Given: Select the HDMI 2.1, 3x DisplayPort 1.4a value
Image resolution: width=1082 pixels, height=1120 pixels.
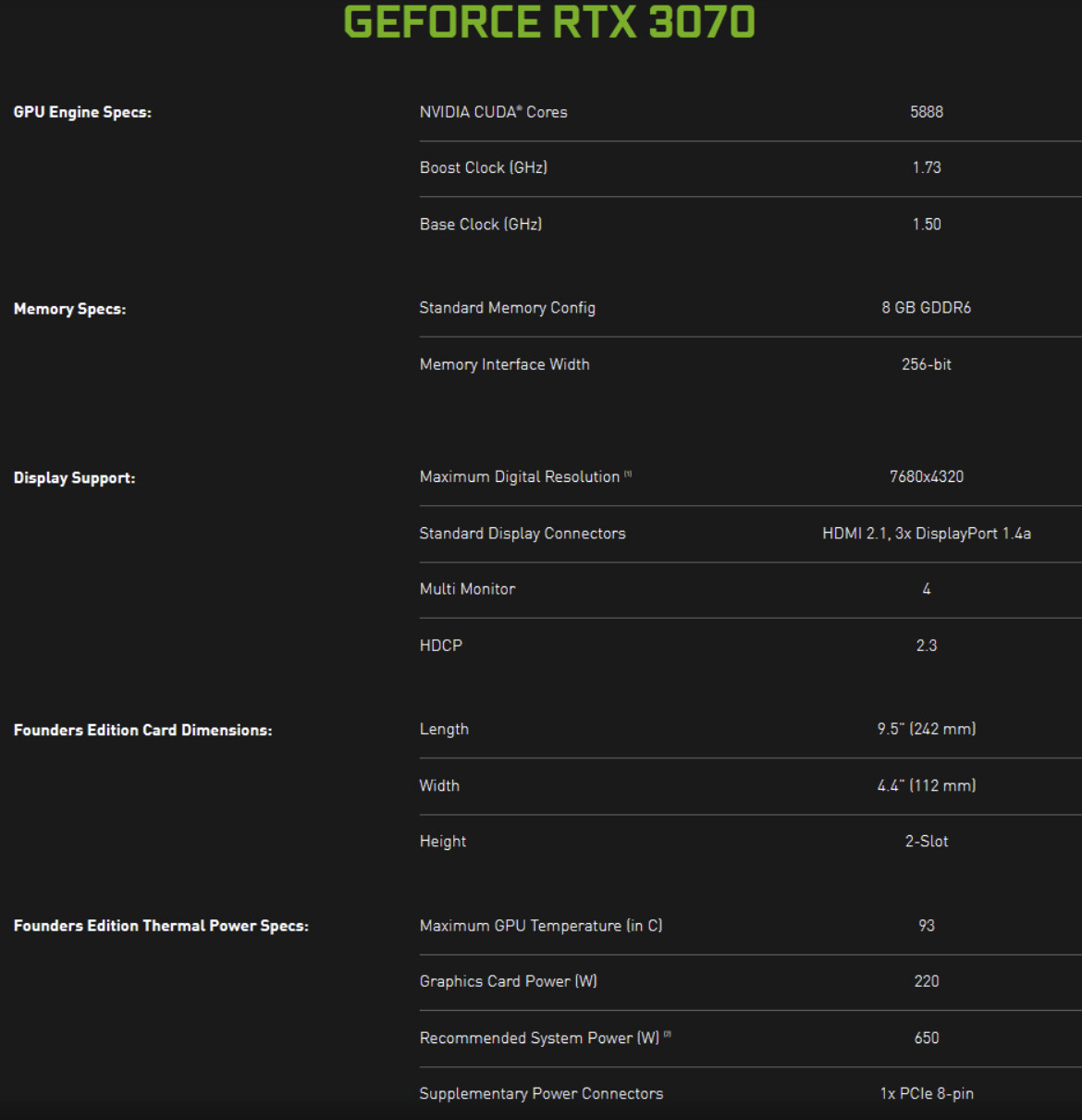Looking at the screenshot, I should point(927,534).
